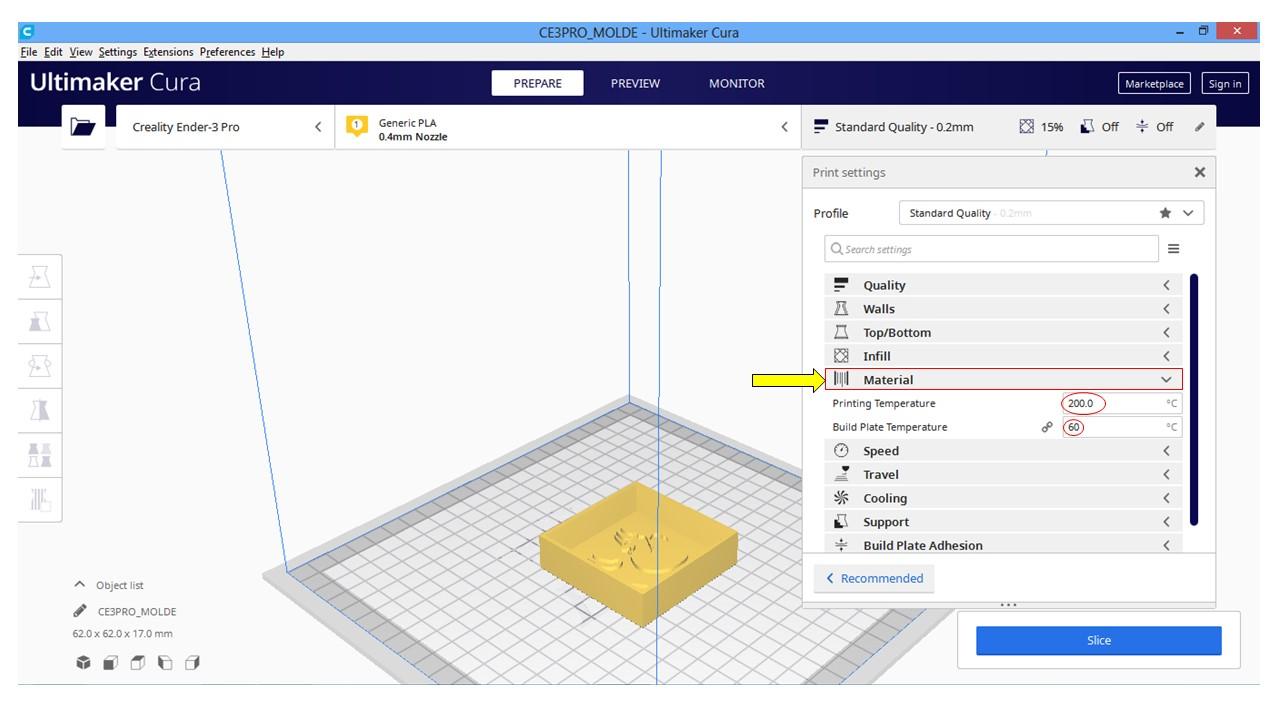Click the Infill category icon
The width and height of the screenshot is (1280, 720).
point(841,356)
